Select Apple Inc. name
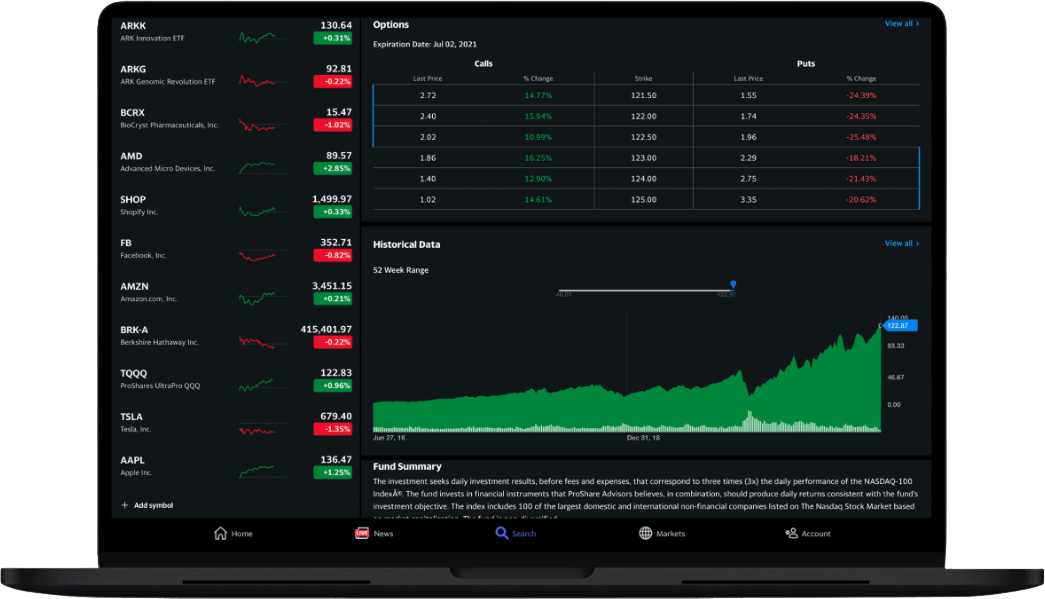This screenshot has height=599, width=1045. 136,472
